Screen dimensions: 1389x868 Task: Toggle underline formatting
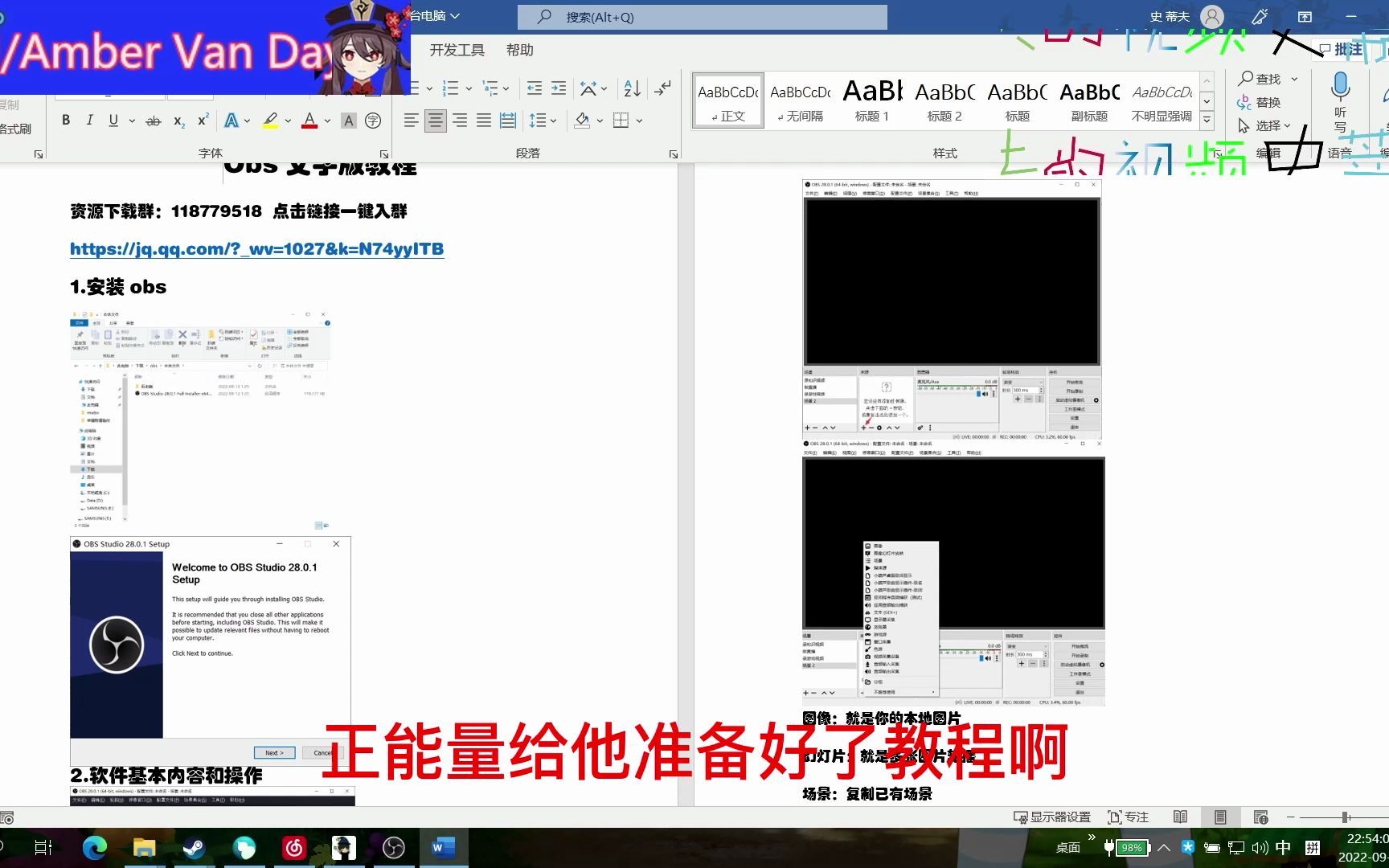click(113, 120)
